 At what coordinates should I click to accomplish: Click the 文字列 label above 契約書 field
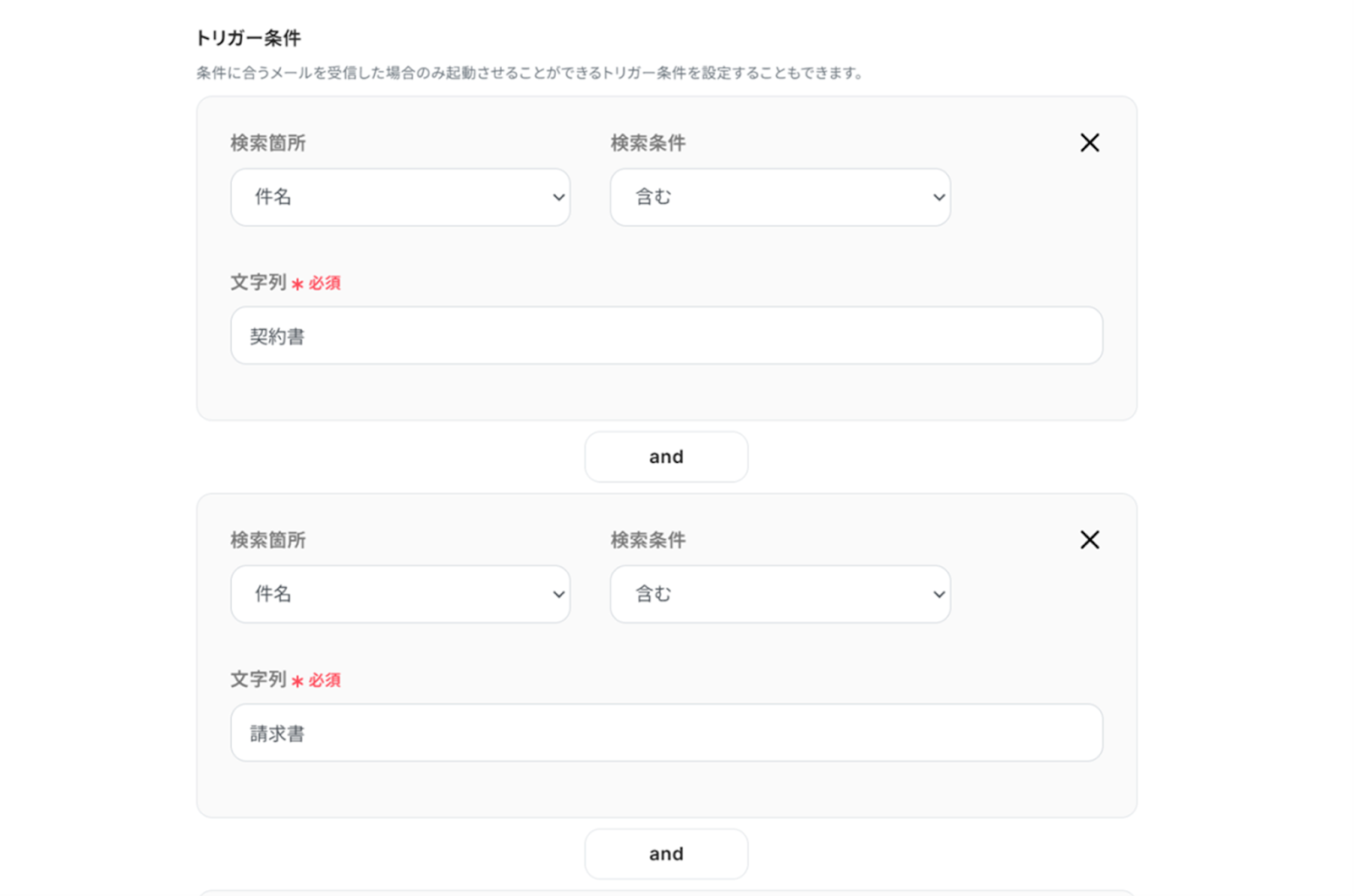click(x=258, y=283)
